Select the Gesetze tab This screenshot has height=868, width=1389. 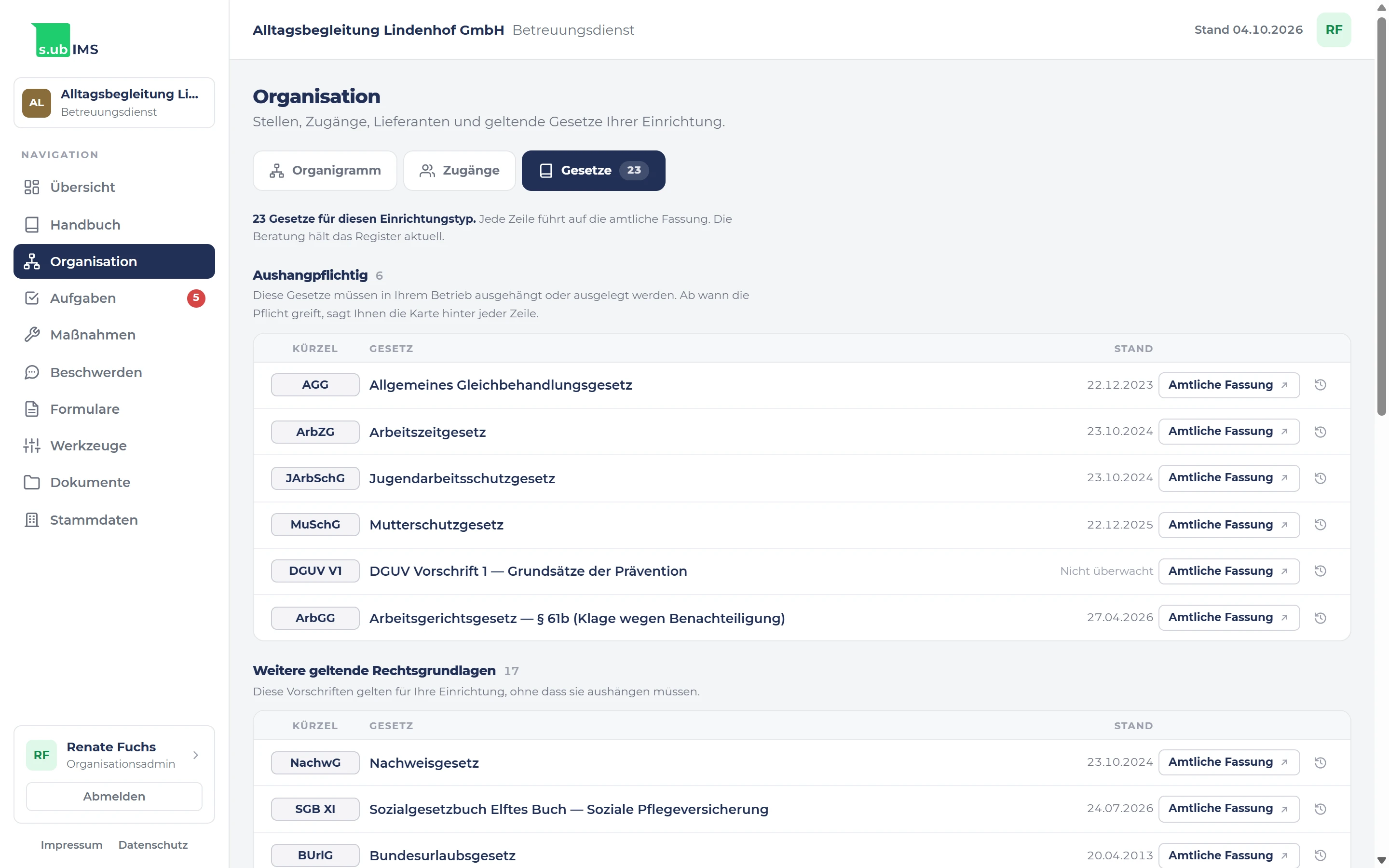[594, 171]
